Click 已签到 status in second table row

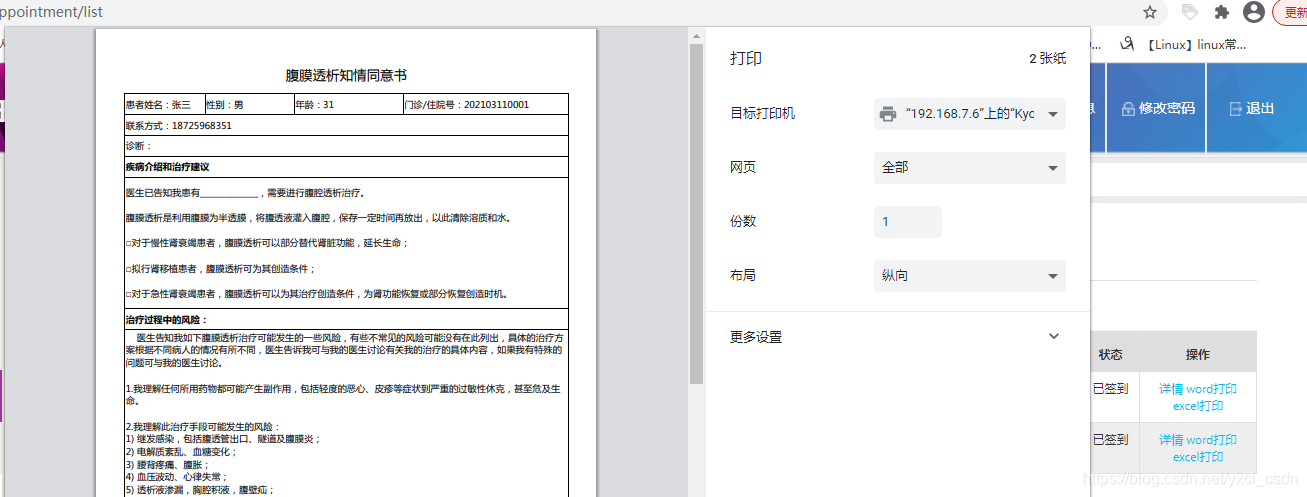[1110, 439]
